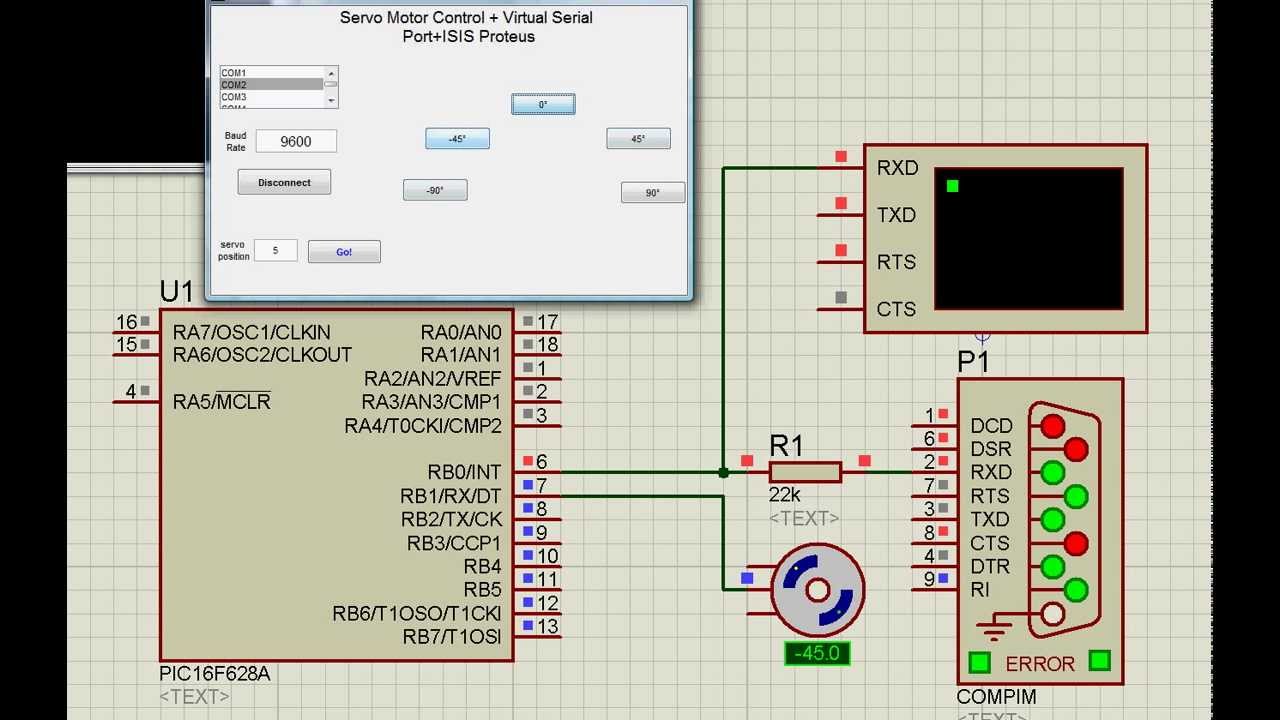Click the RB3/CCP1 pin label
The image size is (1280, 720).
pos(454,543)
